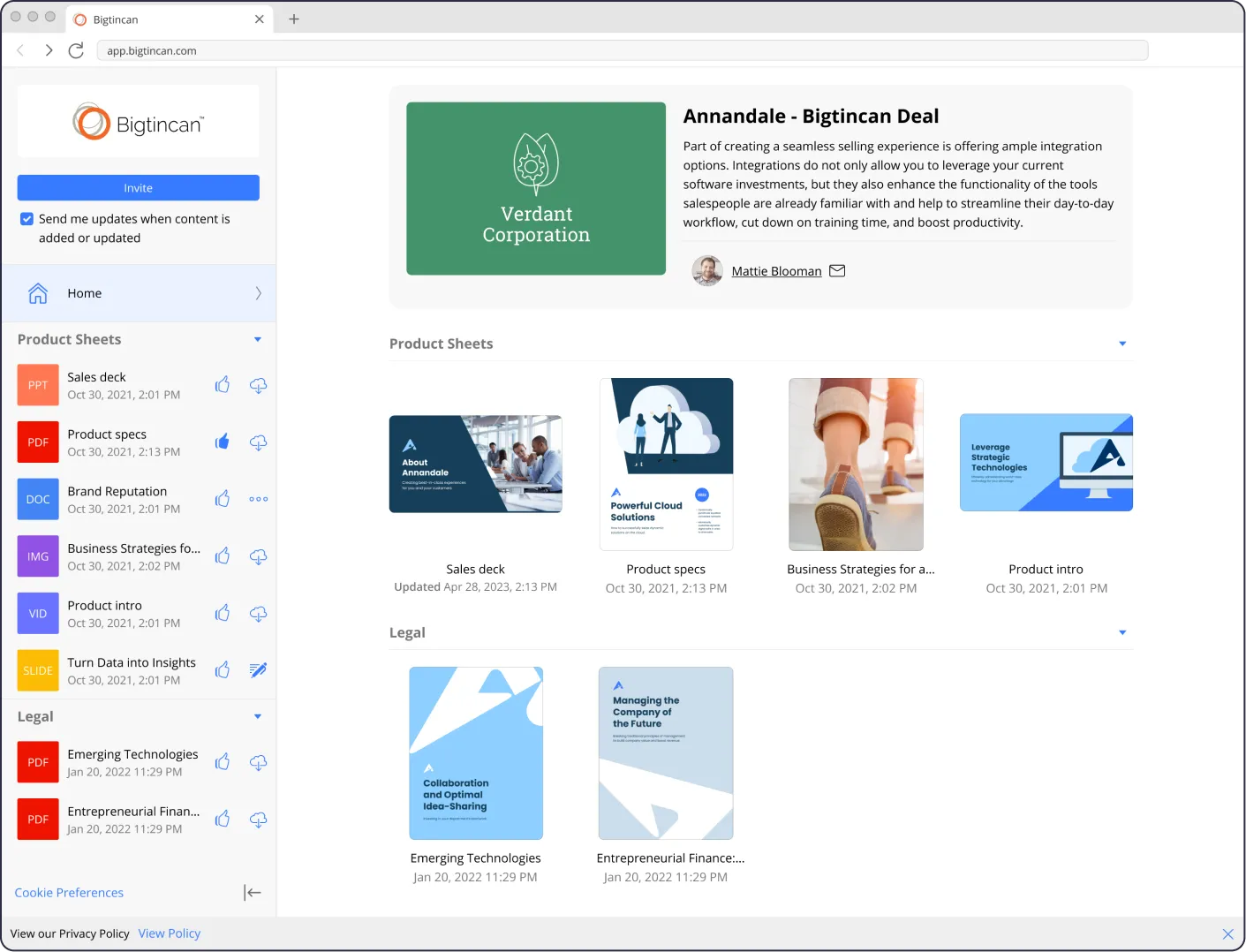Open Product specs cloud solutions thumbnail
The height and width of the screenshot is (952, 1246).
coord(667,465)
